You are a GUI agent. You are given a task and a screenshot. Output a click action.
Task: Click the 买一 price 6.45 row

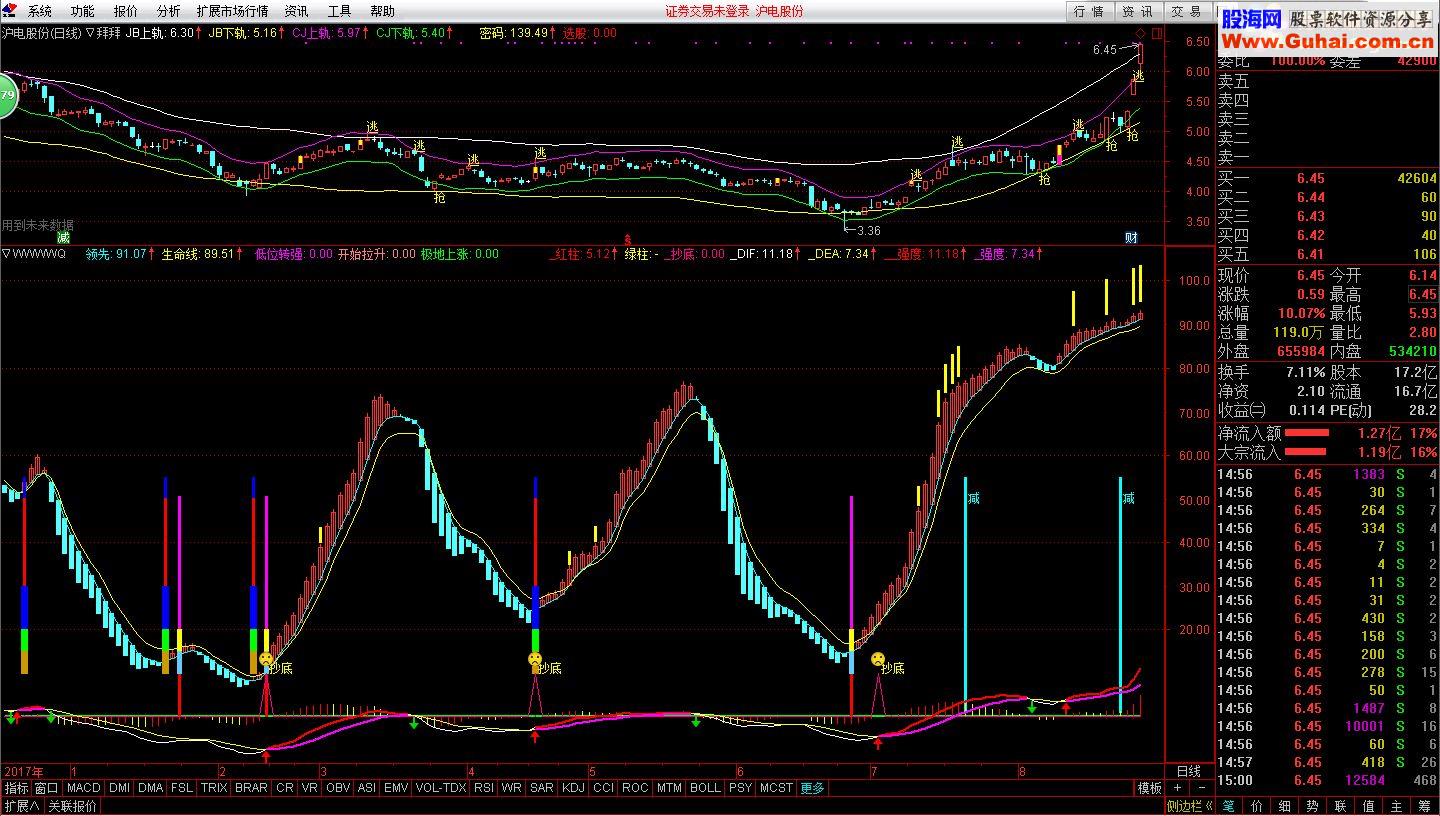[1327, 178]
